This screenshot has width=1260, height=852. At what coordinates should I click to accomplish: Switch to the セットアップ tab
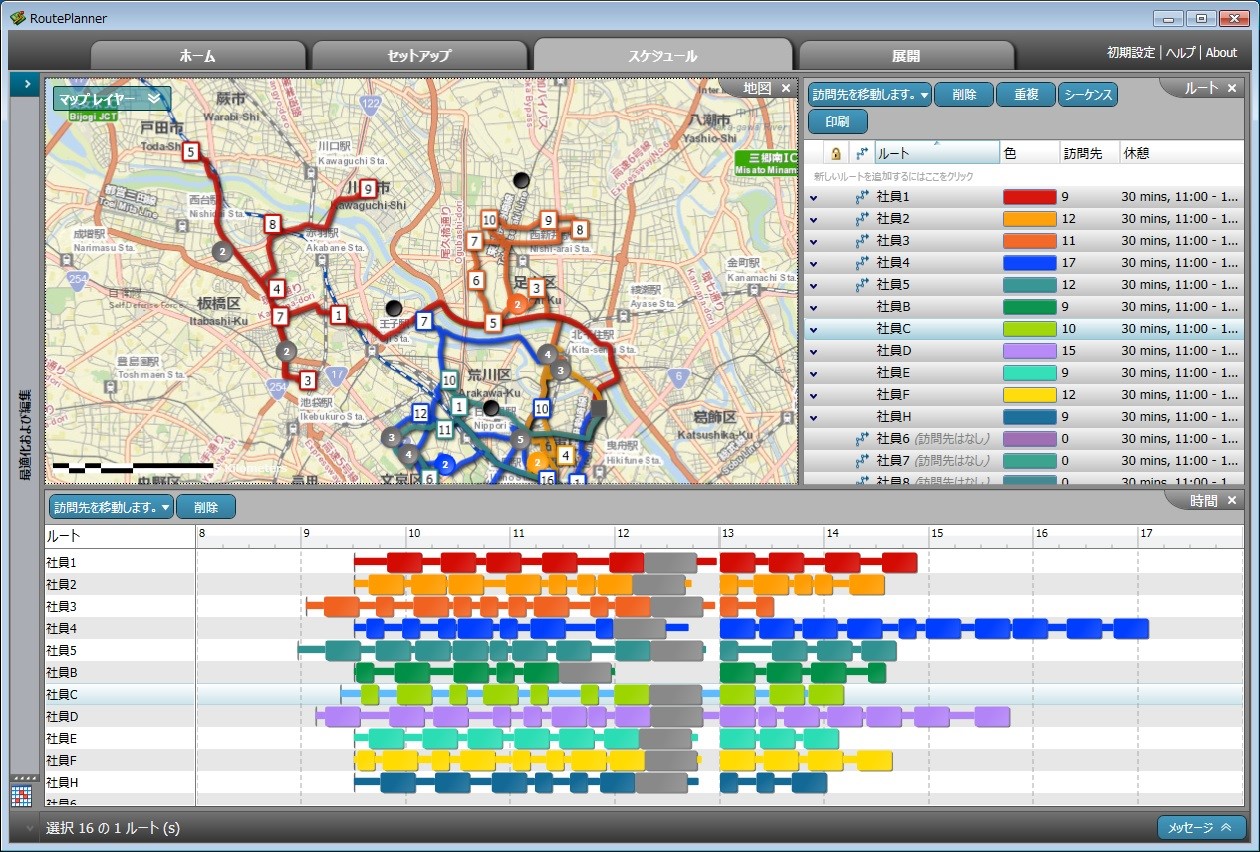pyautogui.click(x=419, y=56)
